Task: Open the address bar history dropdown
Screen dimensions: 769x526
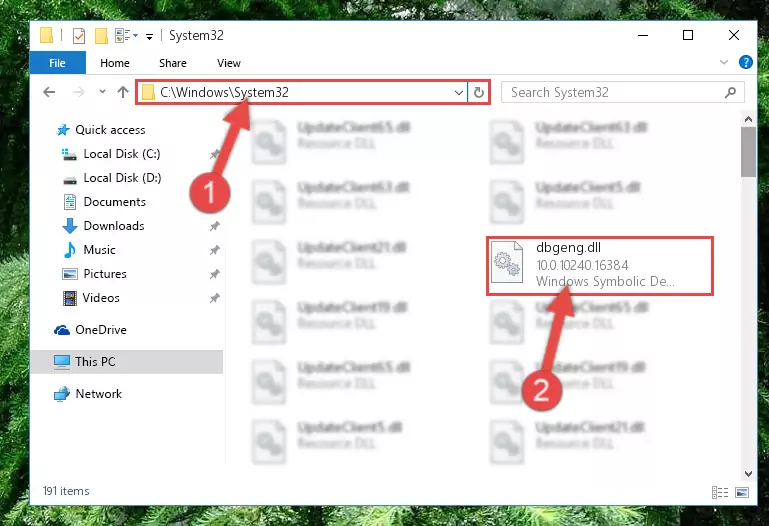Action: click(x=459, y=92)
